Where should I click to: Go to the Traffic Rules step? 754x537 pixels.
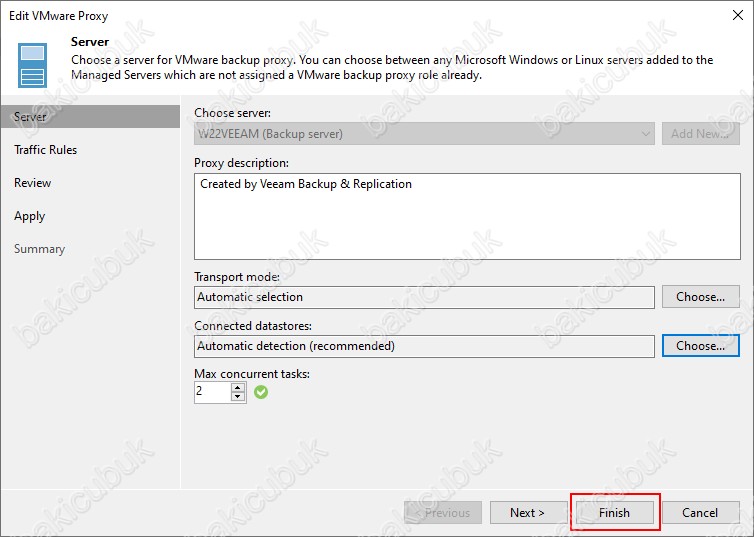(46, 150)
